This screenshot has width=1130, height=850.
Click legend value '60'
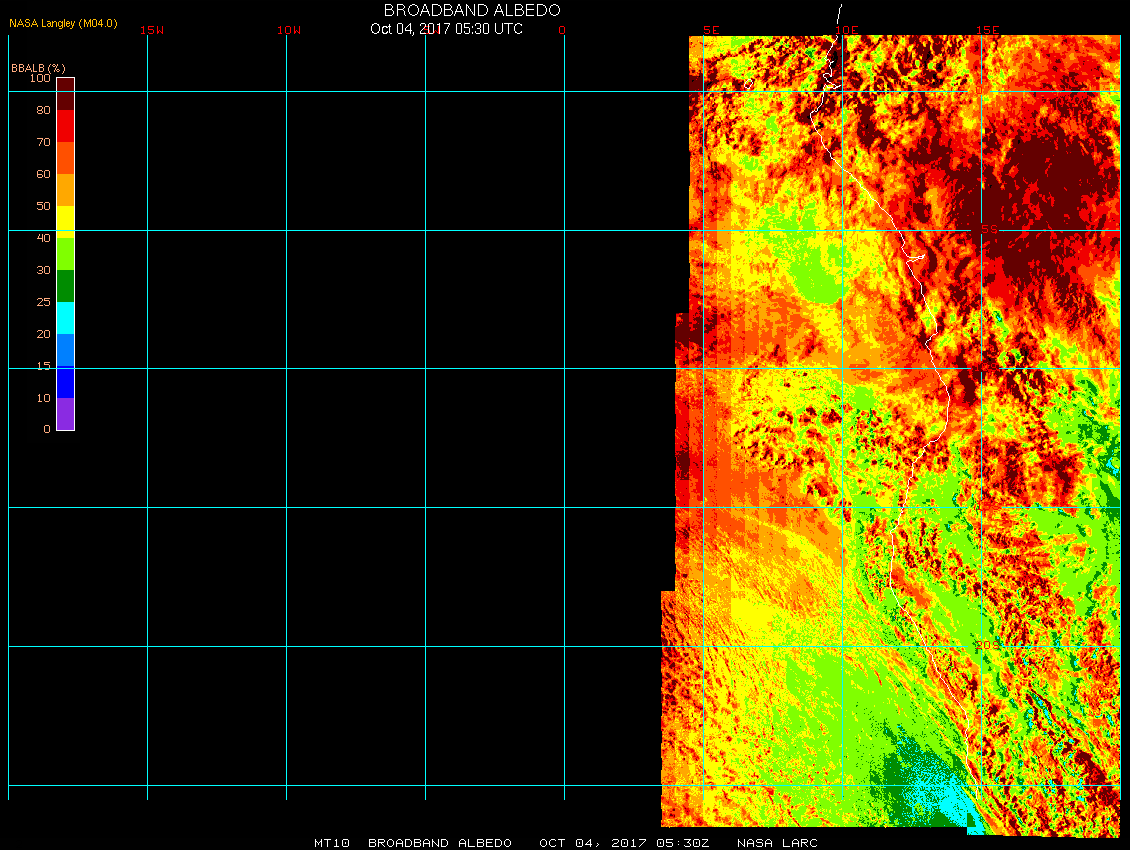coord(43,174)
